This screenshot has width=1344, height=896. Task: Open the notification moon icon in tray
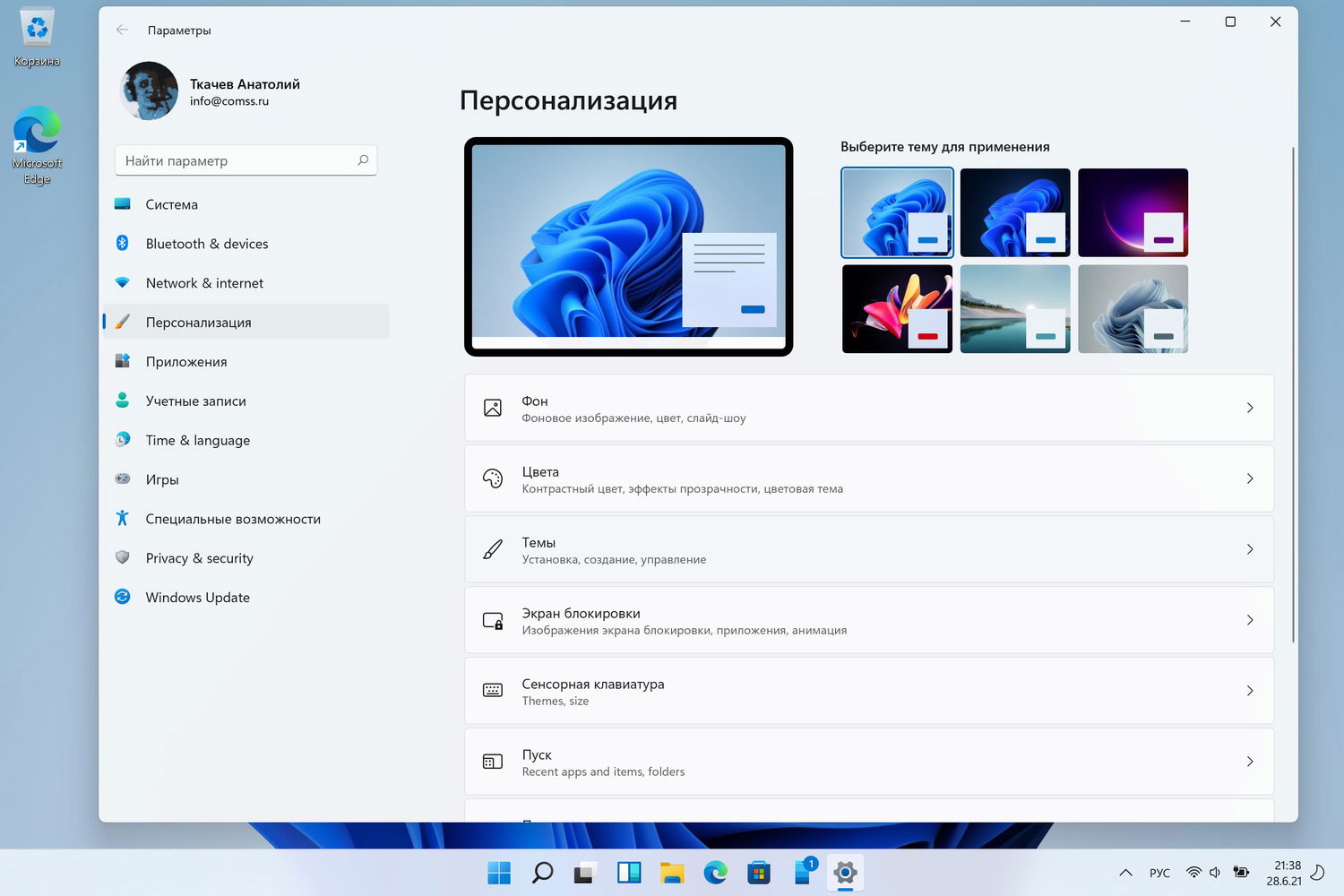(x=1318, y=873)
